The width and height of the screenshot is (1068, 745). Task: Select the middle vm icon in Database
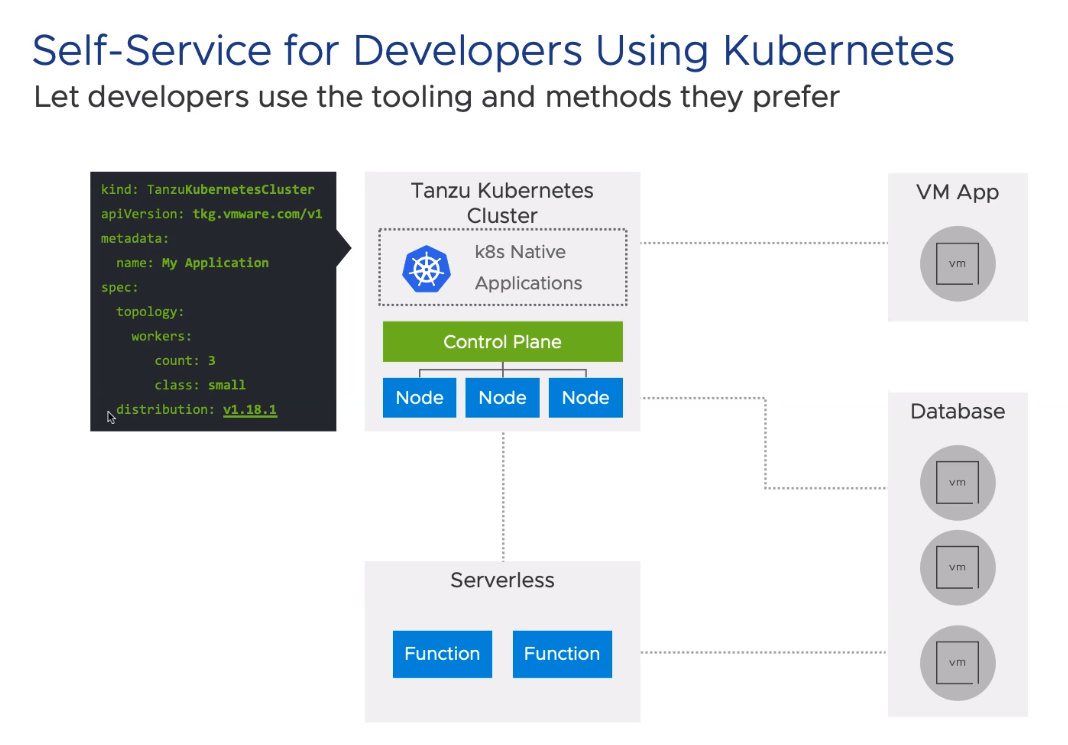tap(957, 567)
